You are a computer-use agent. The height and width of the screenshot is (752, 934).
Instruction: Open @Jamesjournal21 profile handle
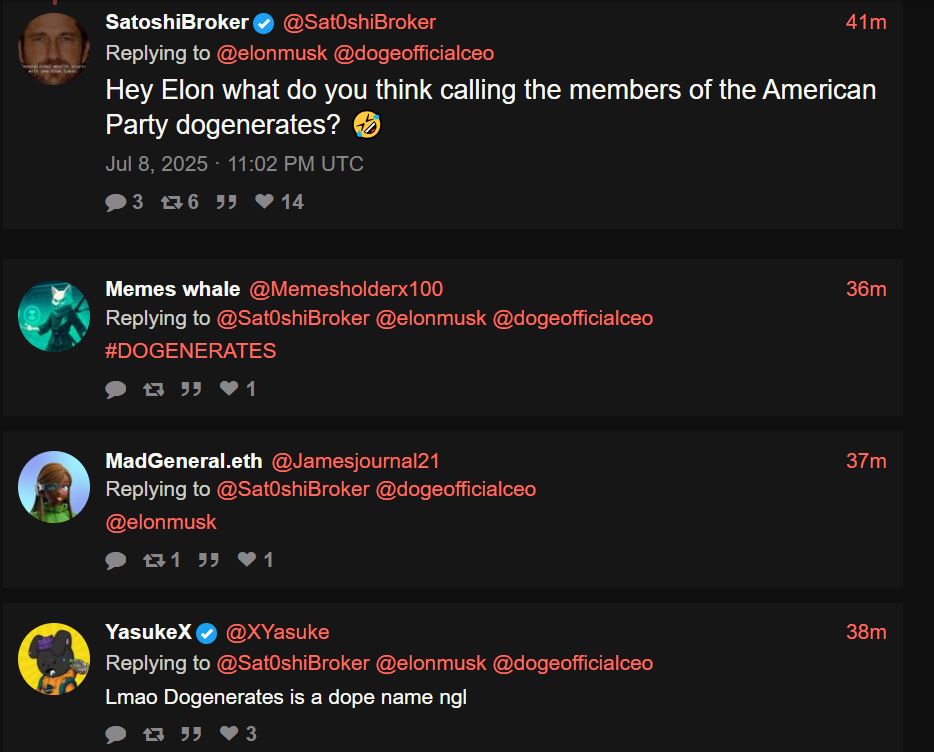point(356,461)
